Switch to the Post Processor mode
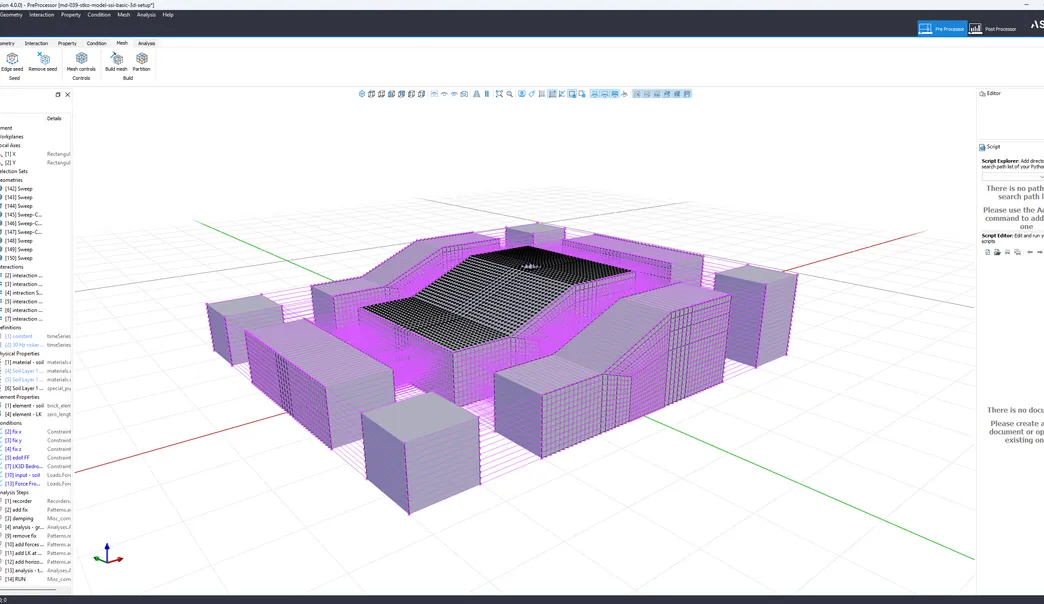Image resolution: width=1044 pixels, height=604 pixels. point(993,29)
